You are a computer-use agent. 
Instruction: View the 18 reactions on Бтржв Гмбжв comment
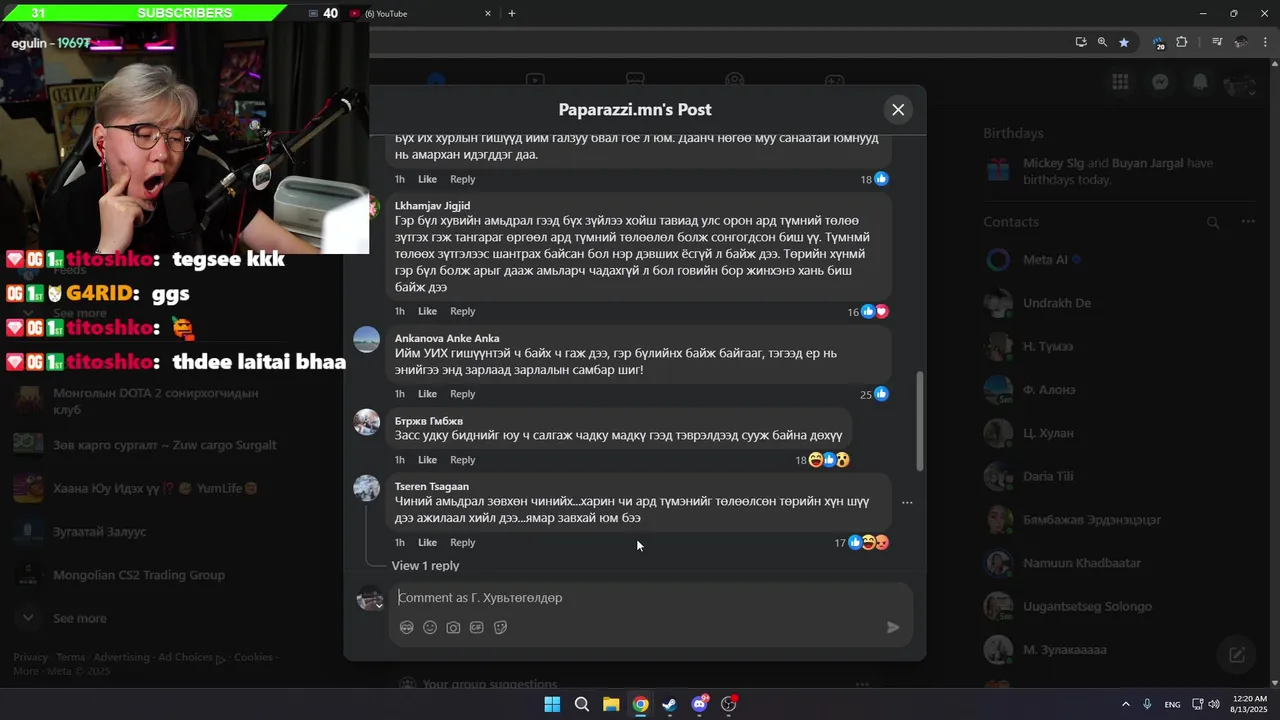[822, 460]
